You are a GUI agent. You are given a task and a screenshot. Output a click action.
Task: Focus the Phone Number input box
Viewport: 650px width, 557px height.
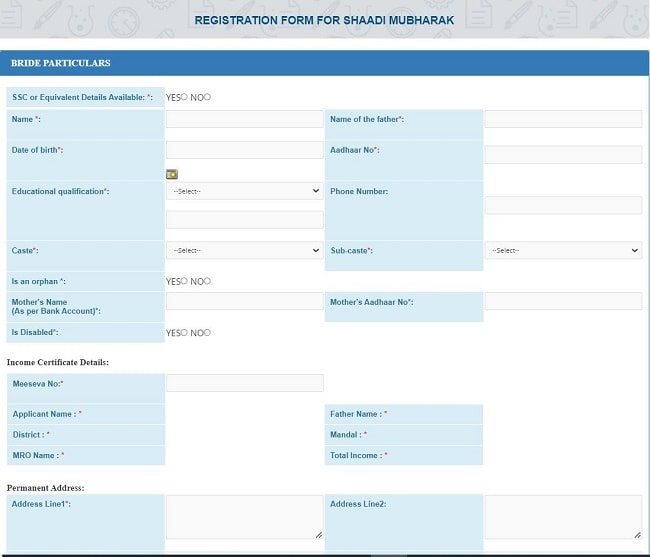(x=563, y=205)
